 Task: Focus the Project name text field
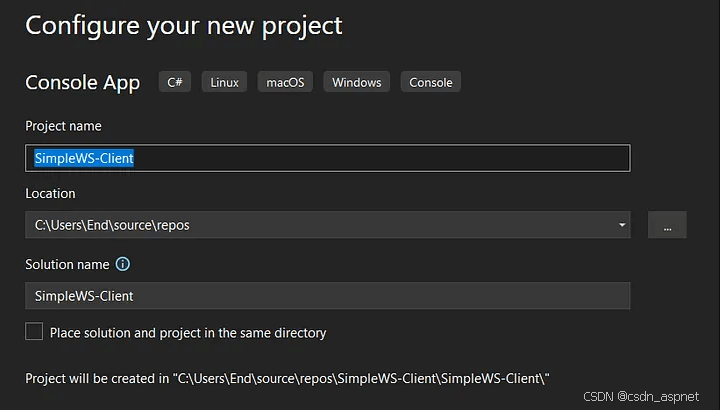[327, 158]
